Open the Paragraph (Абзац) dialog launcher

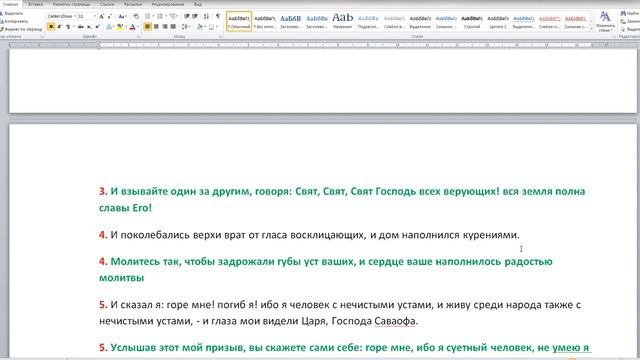click(221, 36)
